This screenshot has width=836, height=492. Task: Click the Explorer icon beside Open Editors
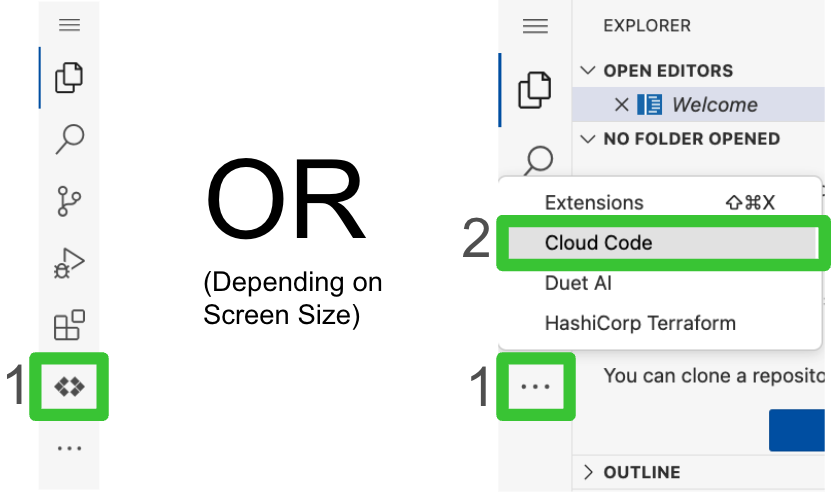point(536,90)
